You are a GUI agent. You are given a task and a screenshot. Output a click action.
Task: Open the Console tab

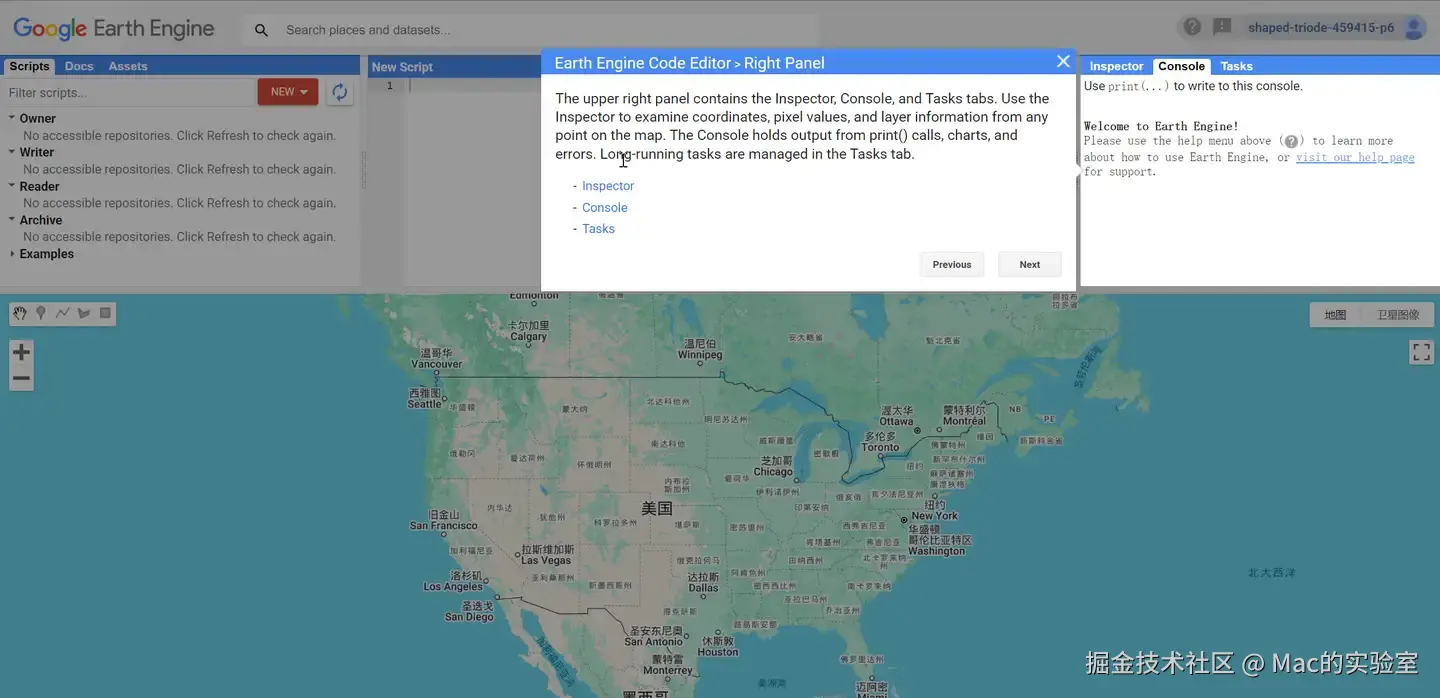coord(1181,66)
